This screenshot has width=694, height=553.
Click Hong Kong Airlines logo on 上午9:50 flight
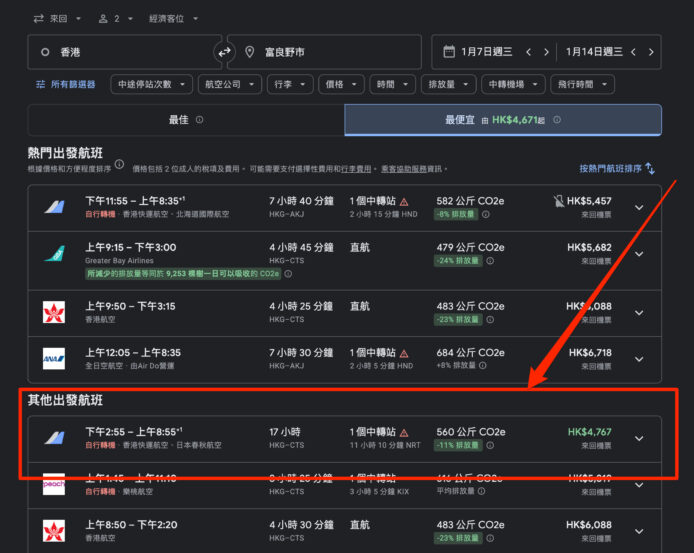pyautogui.click(x=54, y=313)
